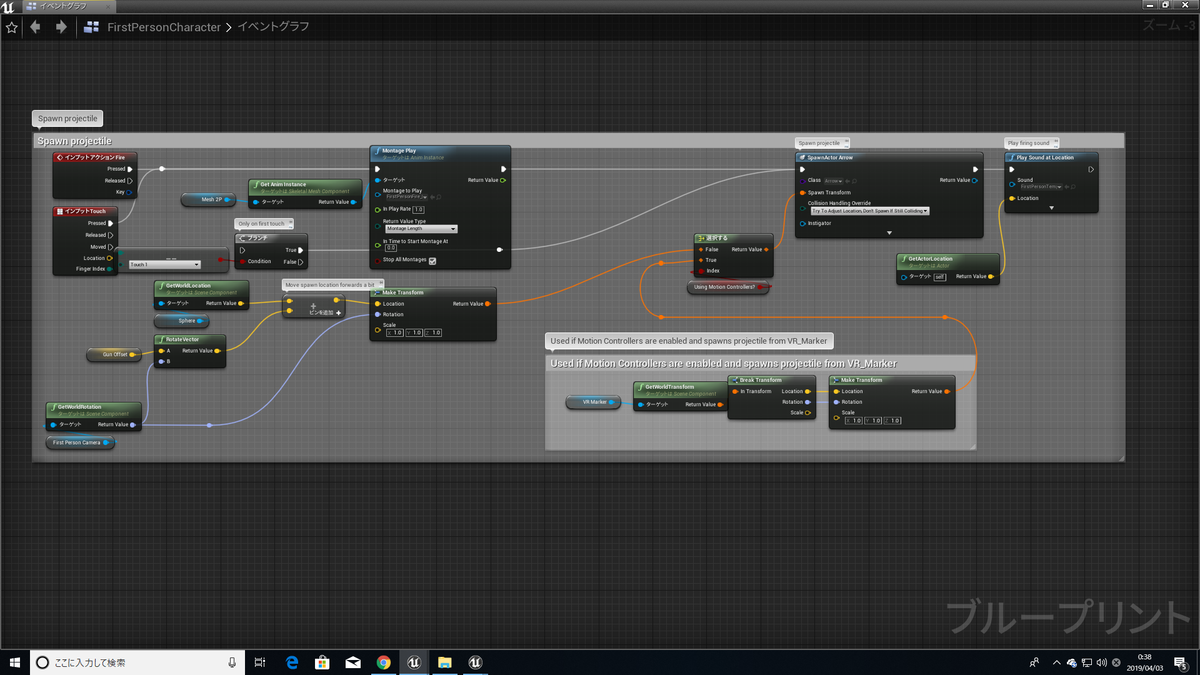Click the In Transform pin on Break Transform
This screenshot has height=675, width=1200.
735,391
